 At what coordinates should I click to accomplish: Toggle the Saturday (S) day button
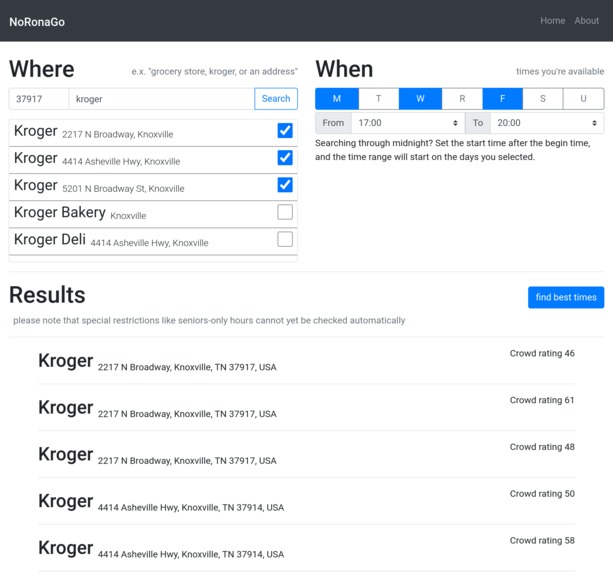[543, 98]
